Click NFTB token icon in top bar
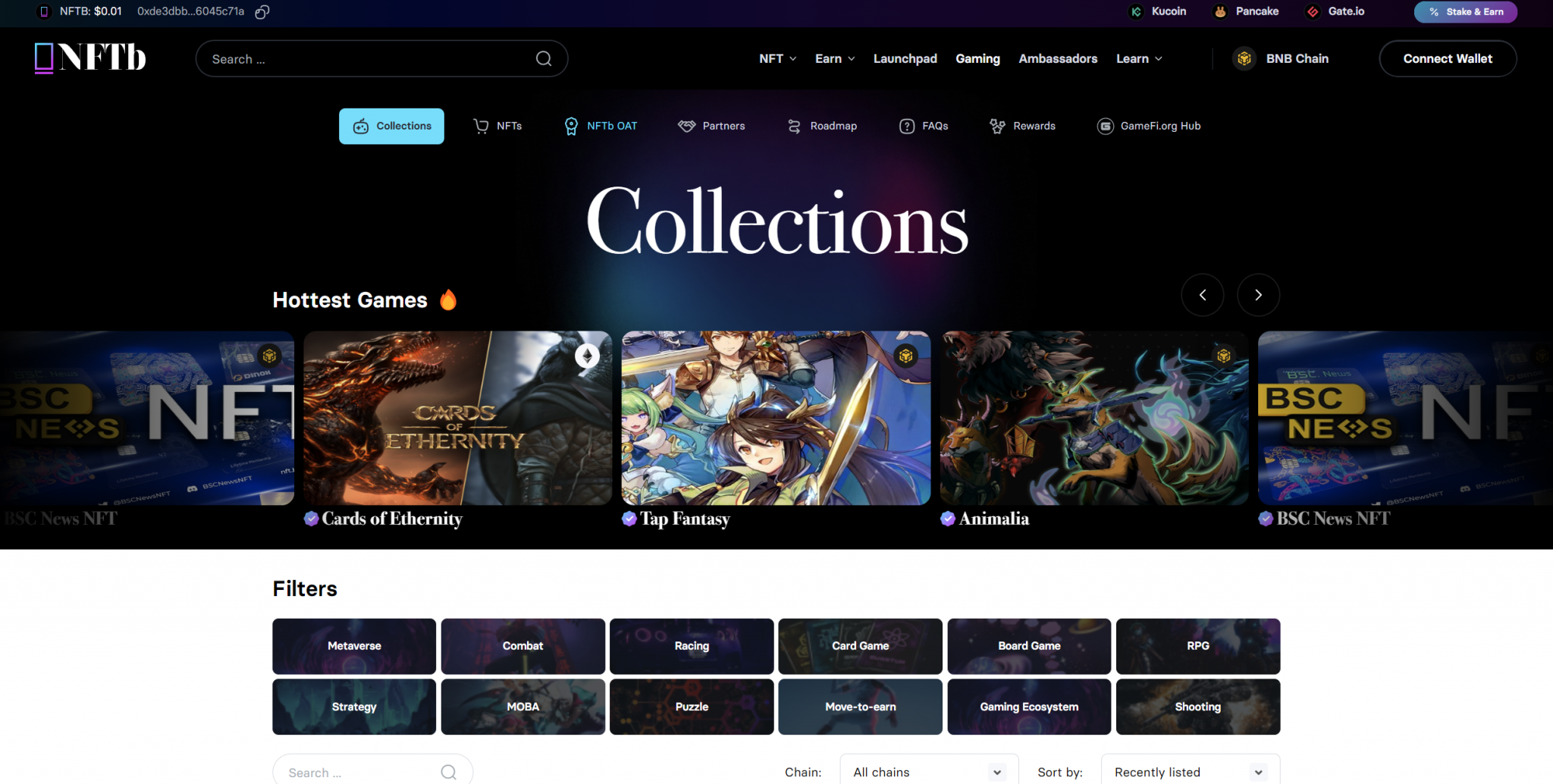 pyautogui.click(x=44, y=11)
